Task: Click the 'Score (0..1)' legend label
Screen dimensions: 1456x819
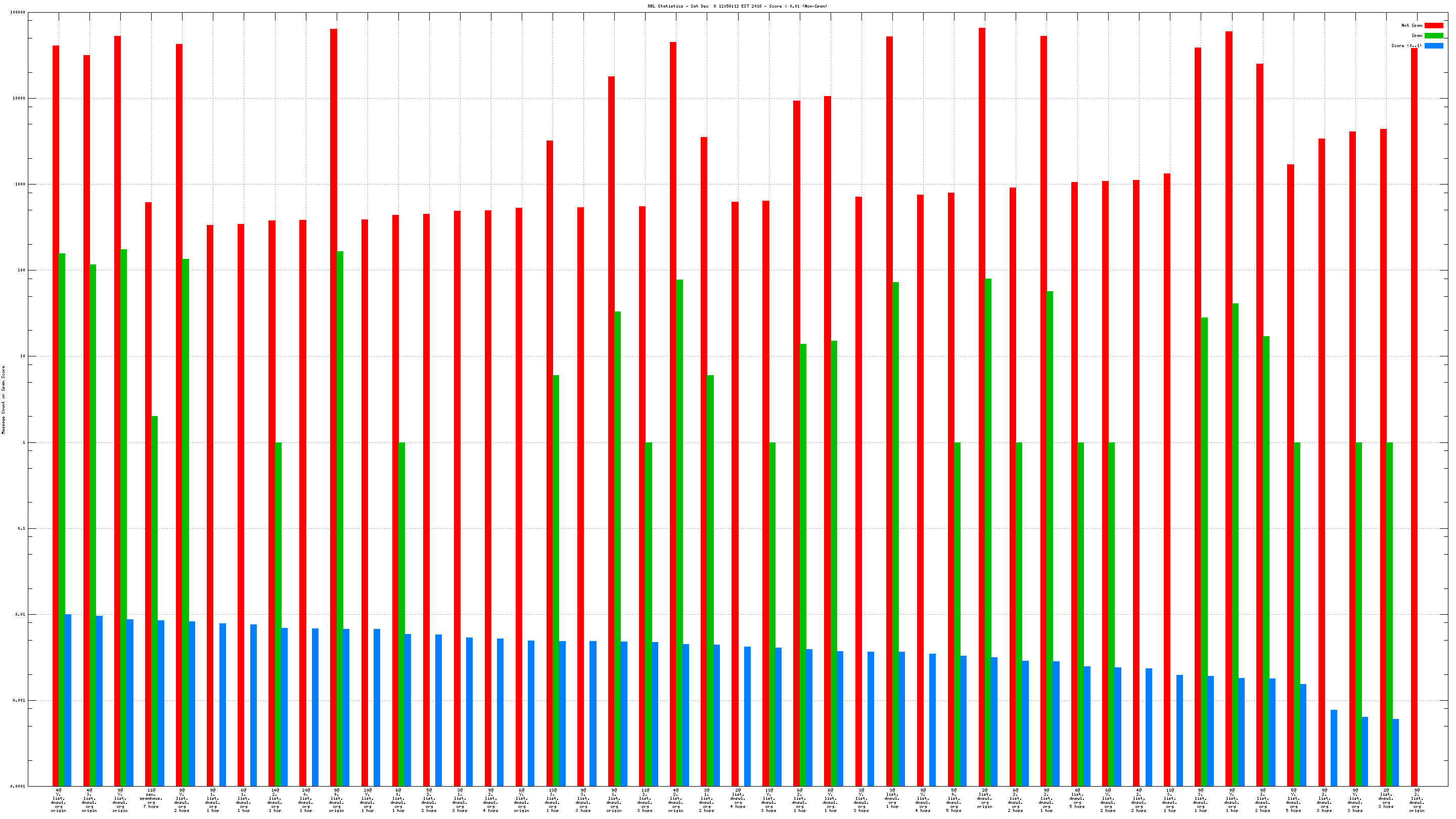Action: pyautogui.click(x=1406, y=46)
